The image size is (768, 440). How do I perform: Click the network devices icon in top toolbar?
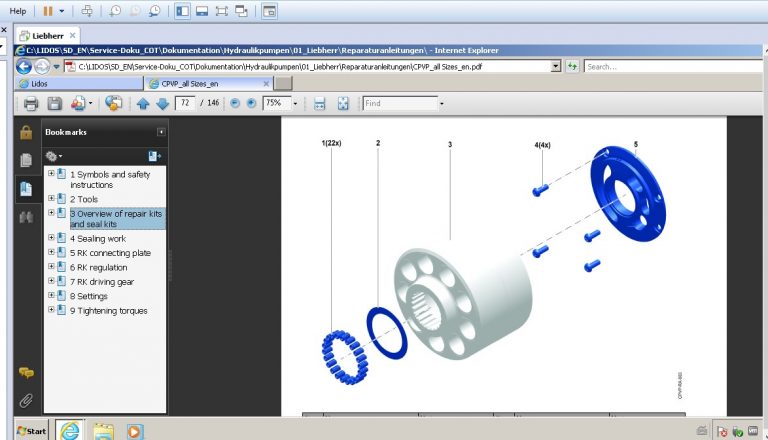coord(87,11)
